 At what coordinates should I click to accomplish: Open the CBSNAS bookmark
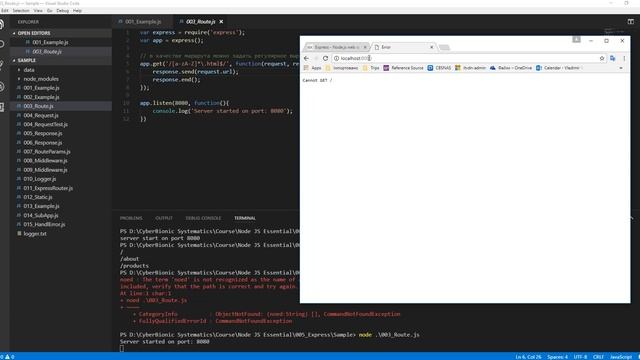(x=439, y=68)
